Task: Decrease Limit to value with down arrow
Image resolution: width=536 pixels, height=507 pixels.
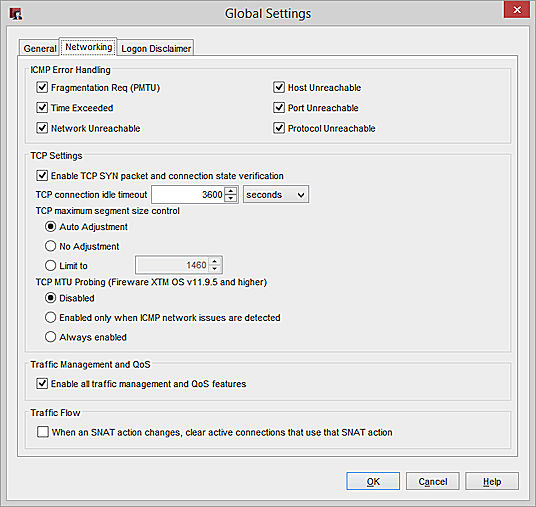Action: [215, 269]
